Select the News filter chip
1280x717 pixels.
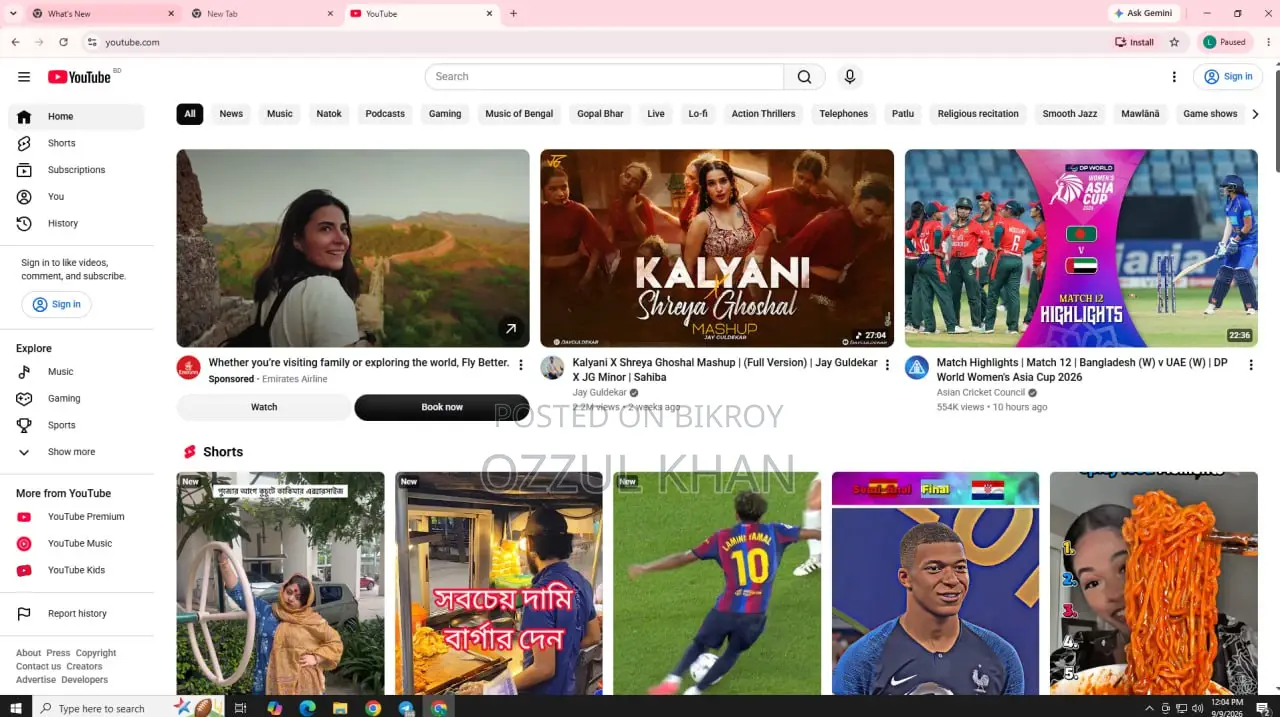231,114
